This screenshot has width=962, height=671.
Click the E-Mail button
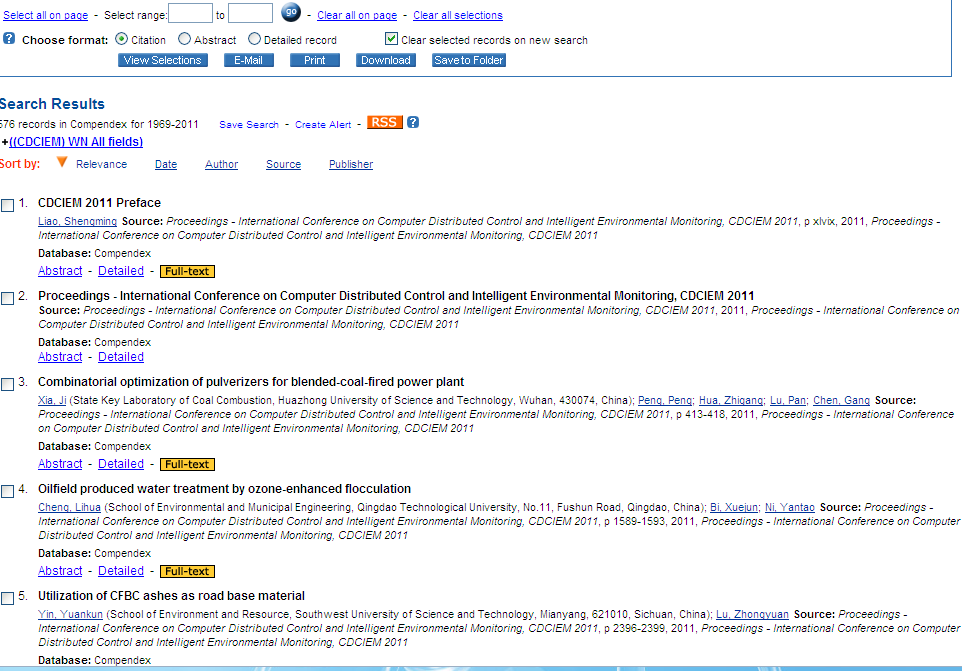pos(248,60)
